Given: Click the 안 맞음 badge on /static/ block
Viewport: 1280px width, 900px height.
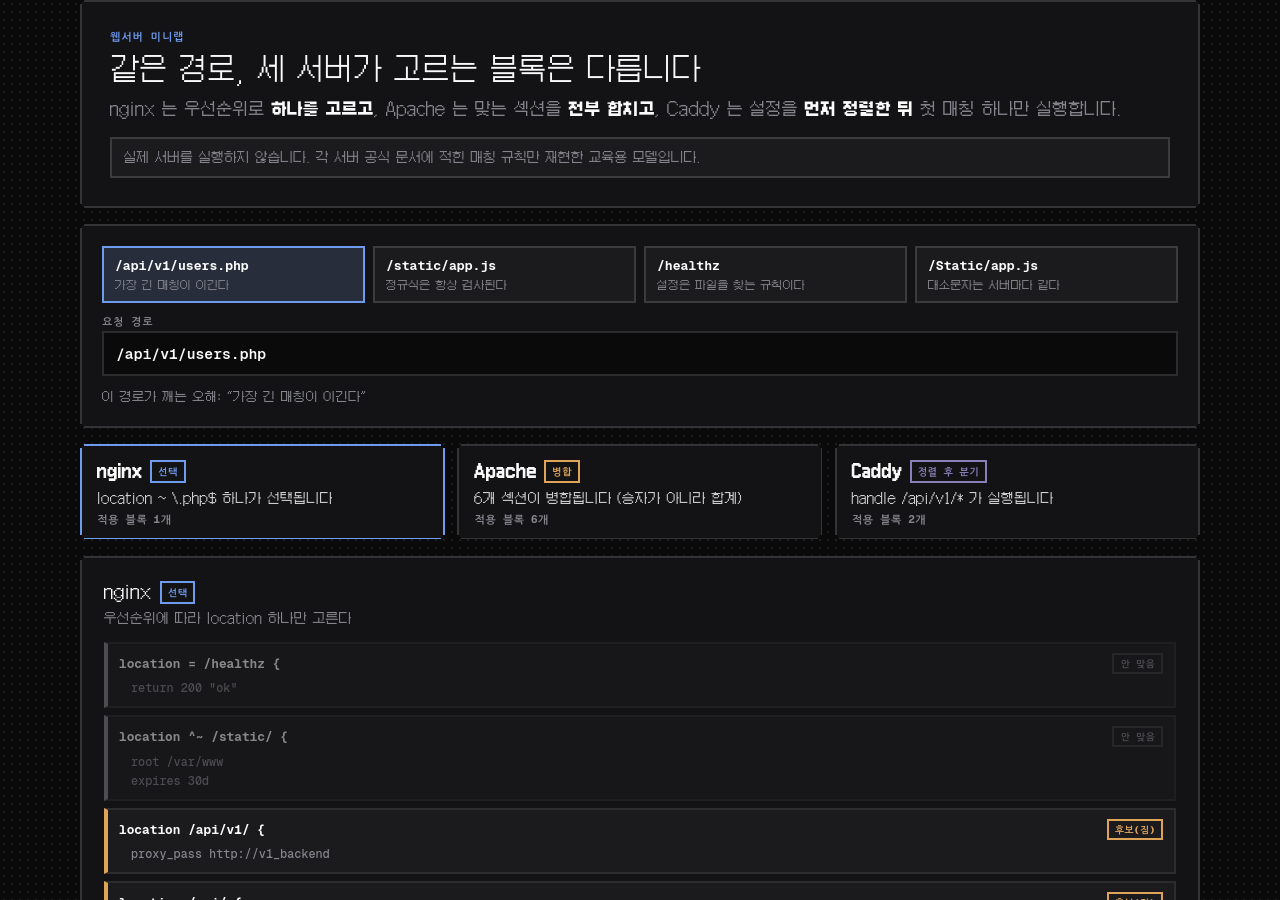Looking at the screenshot, I should [1137, 736].
